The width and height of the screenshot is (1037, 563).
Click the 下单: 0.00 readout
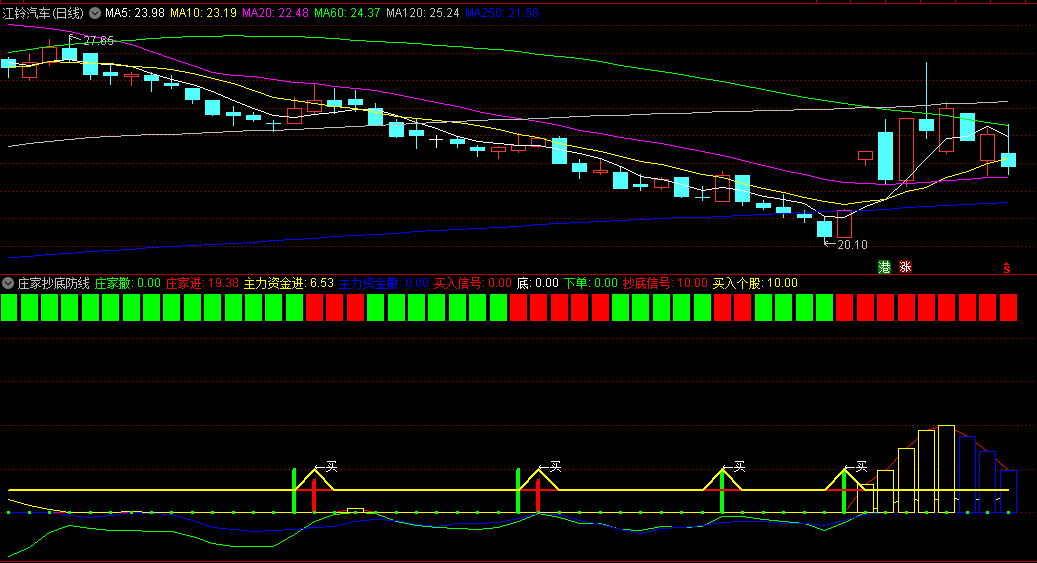tap(591, 283)
